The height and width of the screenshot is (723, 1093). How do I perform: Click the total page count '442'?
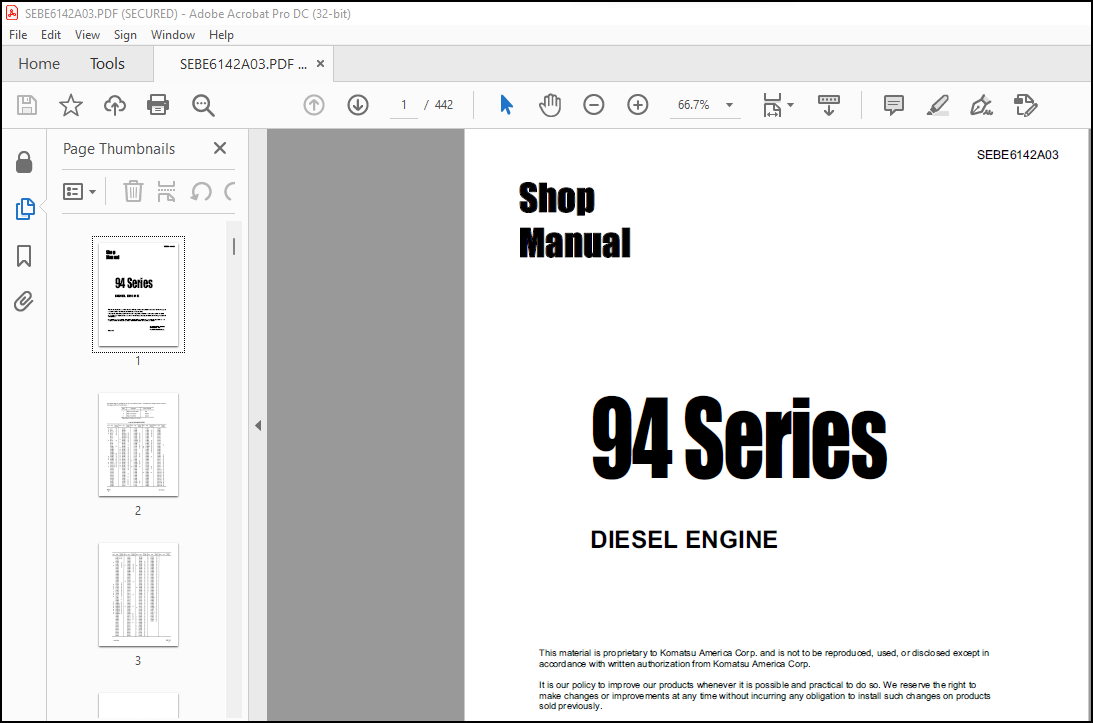click(443, 105)
